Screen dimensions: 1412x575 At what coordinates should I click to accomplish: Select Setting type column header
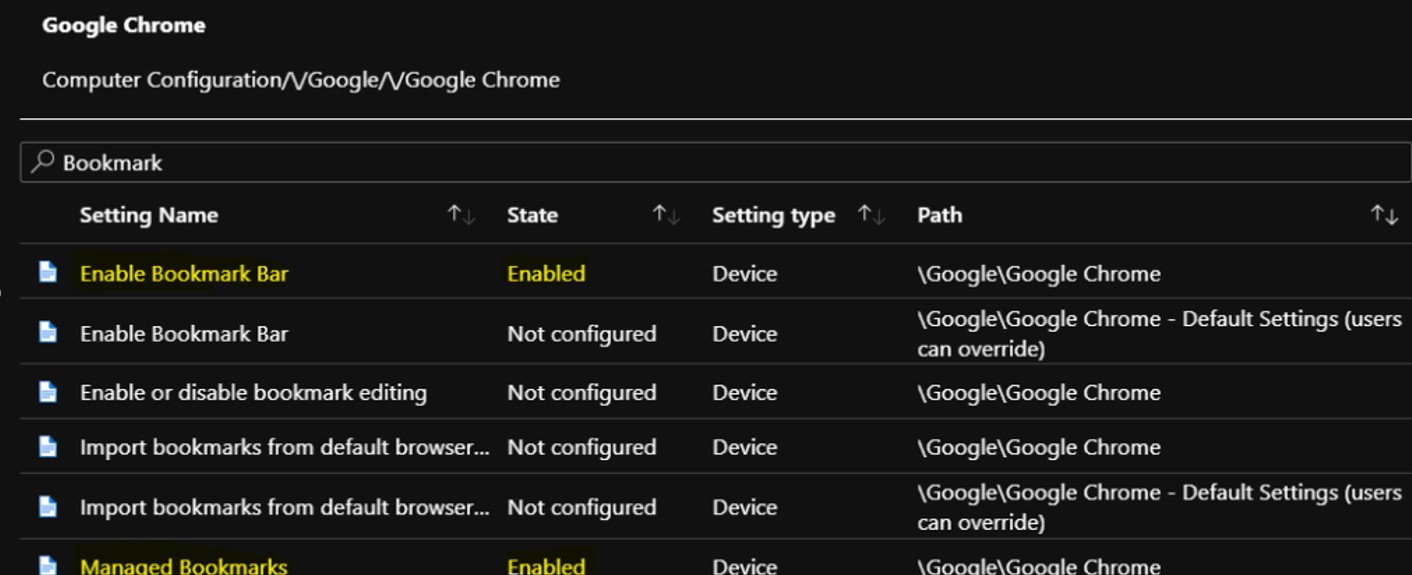773,215
